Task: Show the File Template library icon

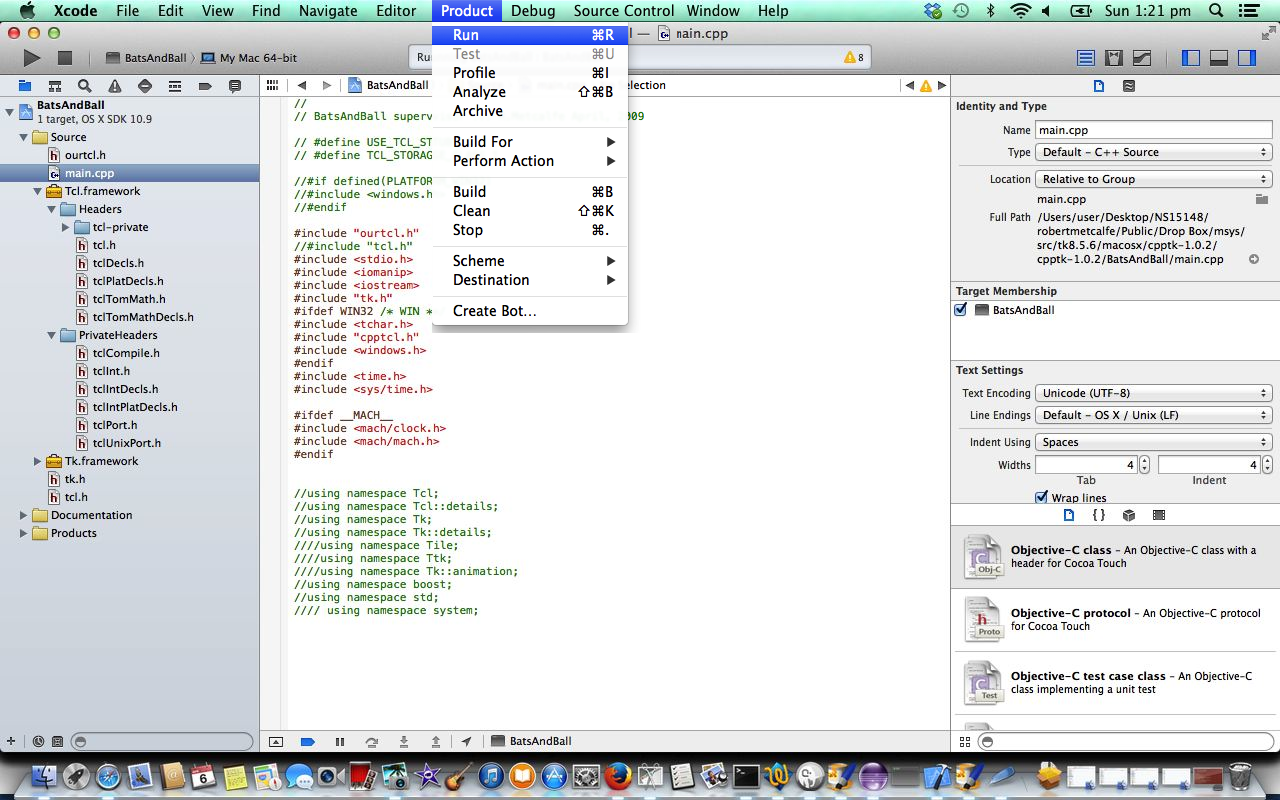Action: pyautogui.click(x=1069, y=515)
